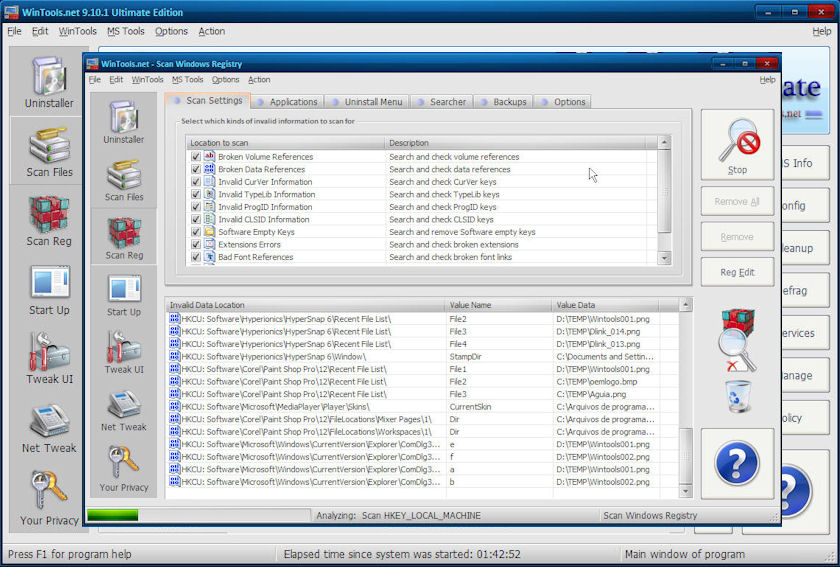Toggle Invalid TypeLib Information checkbox
This screenshot has width=840, height=567.
pyautogui.click(x=196, y=194)
